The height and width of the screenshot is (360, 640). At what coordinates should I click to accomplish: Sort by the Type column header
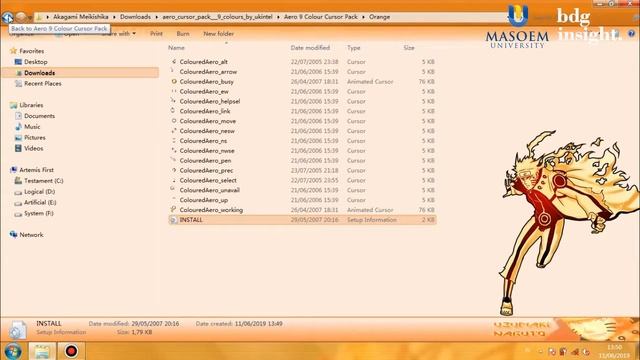pyautogui.click(x=353, y=48)
